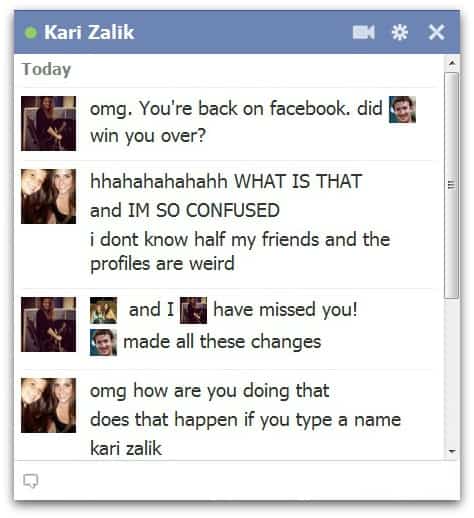The height and width of the screenshot is (518, 474).
Task: Open chat options gear menu
Action: pyautogui.click(x=399, y=32)
